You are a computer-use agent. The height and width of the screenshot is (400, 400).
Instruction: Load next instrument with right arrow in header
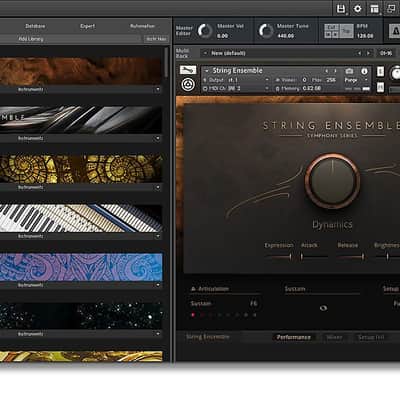[x=335, y=71]
